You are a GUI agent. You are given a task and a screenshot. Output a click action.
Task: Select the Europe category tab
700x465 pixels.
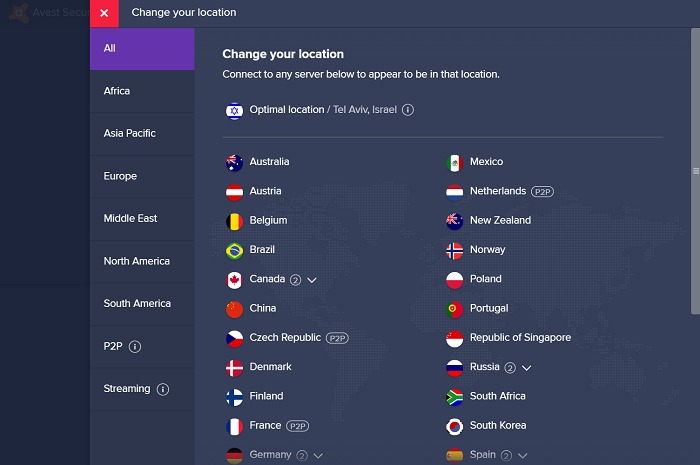[120, 176]
